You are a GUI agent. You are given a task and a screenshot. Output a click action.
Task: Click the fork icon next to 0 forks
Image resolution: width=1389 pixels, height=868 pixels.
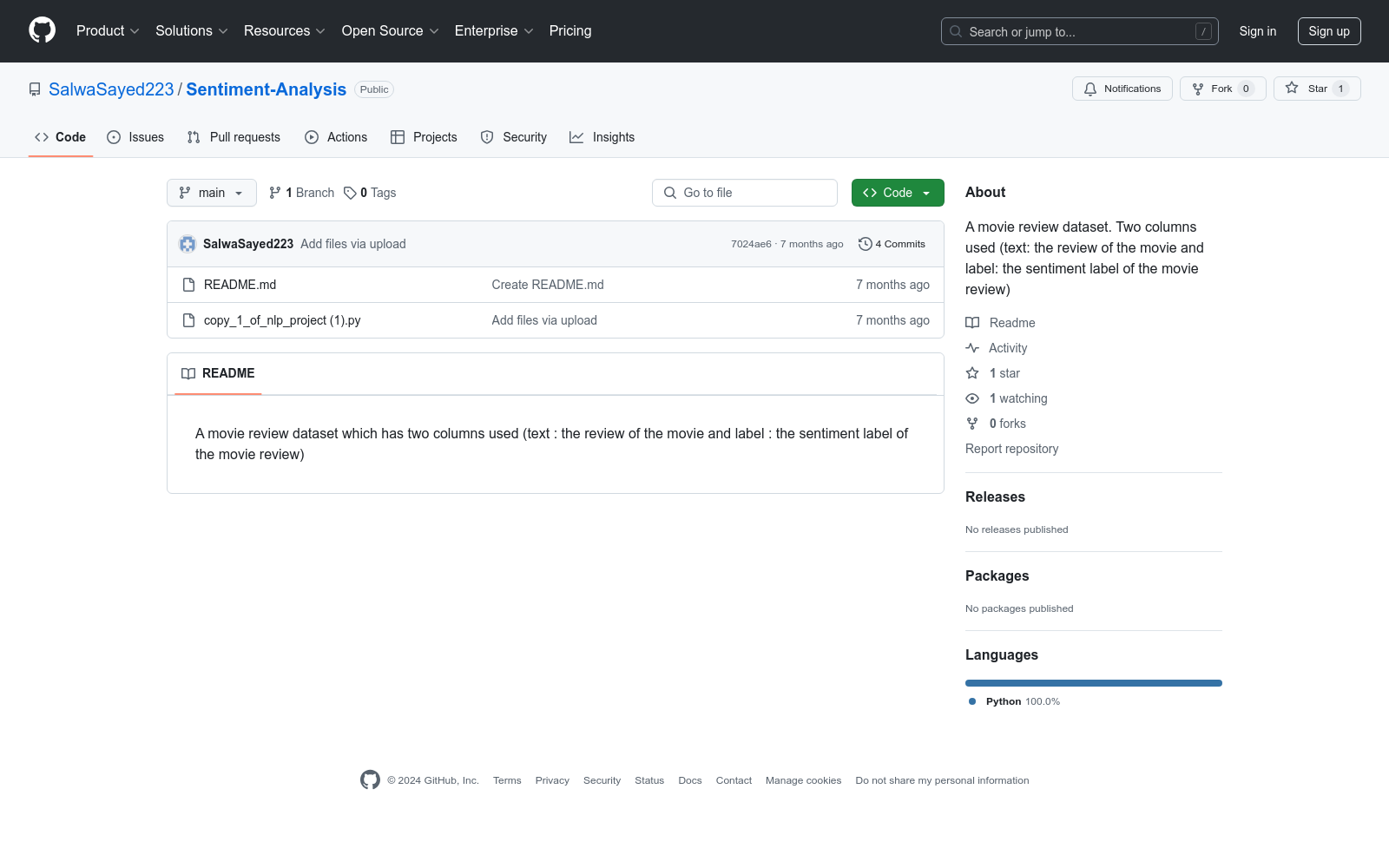pyautogui.click(x=972, y=424)
